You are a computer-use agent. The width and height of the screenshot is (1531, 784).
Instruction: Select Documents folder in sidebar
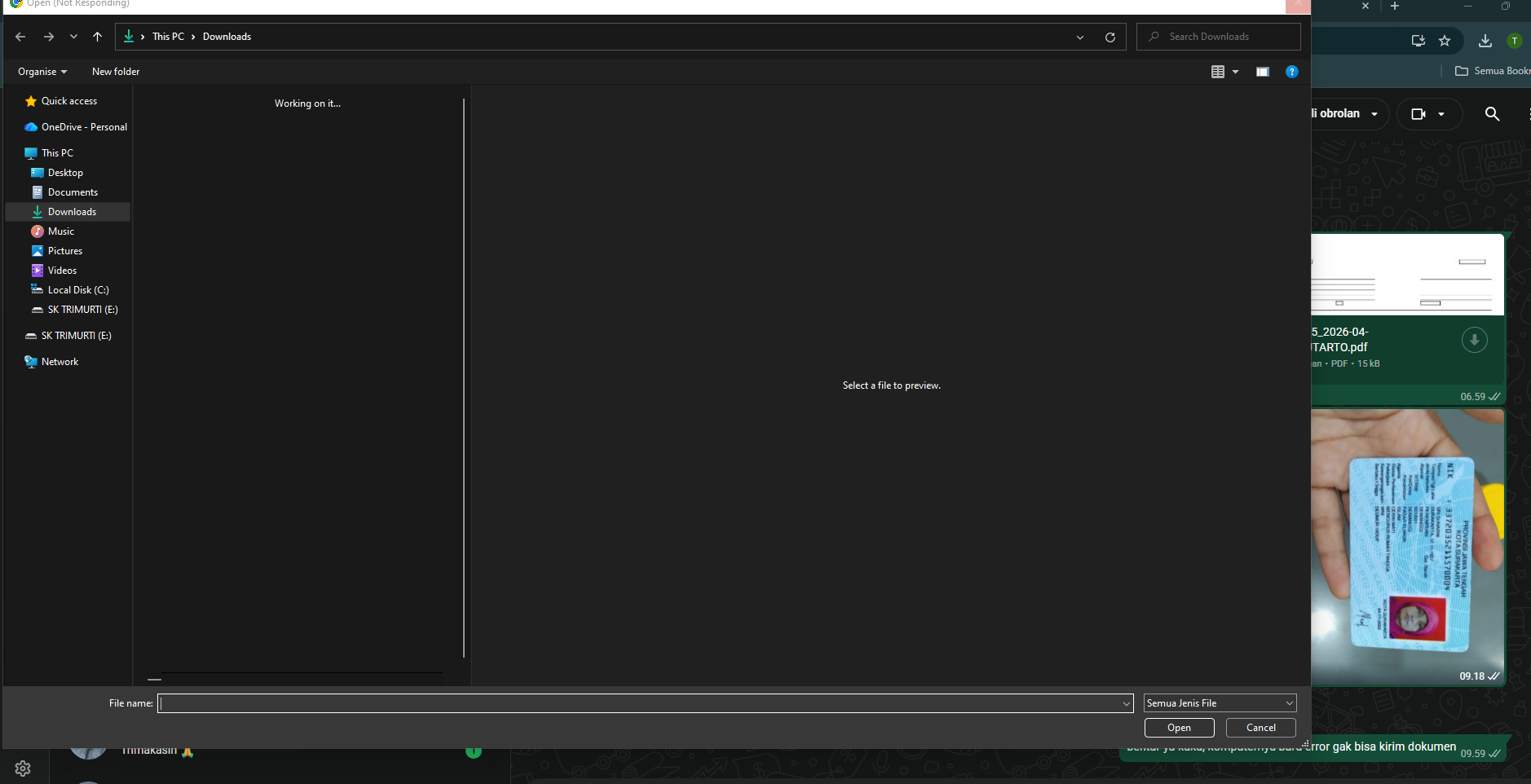pos(73,192)
